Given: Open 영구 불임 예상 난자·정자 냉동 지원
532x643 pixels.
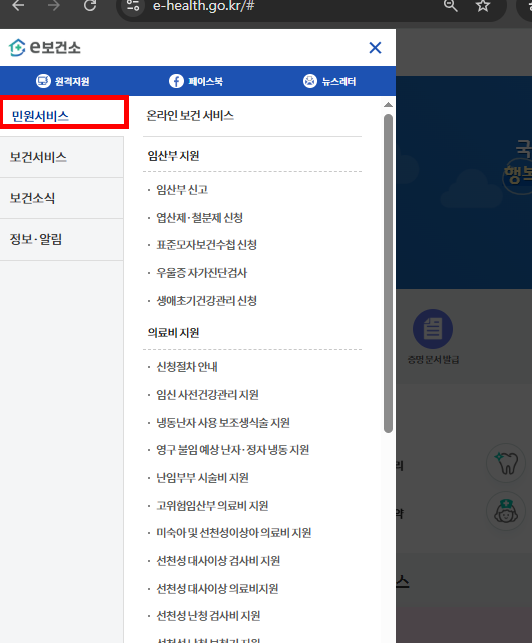Looking at the screenshot, I should coord(233,450).
